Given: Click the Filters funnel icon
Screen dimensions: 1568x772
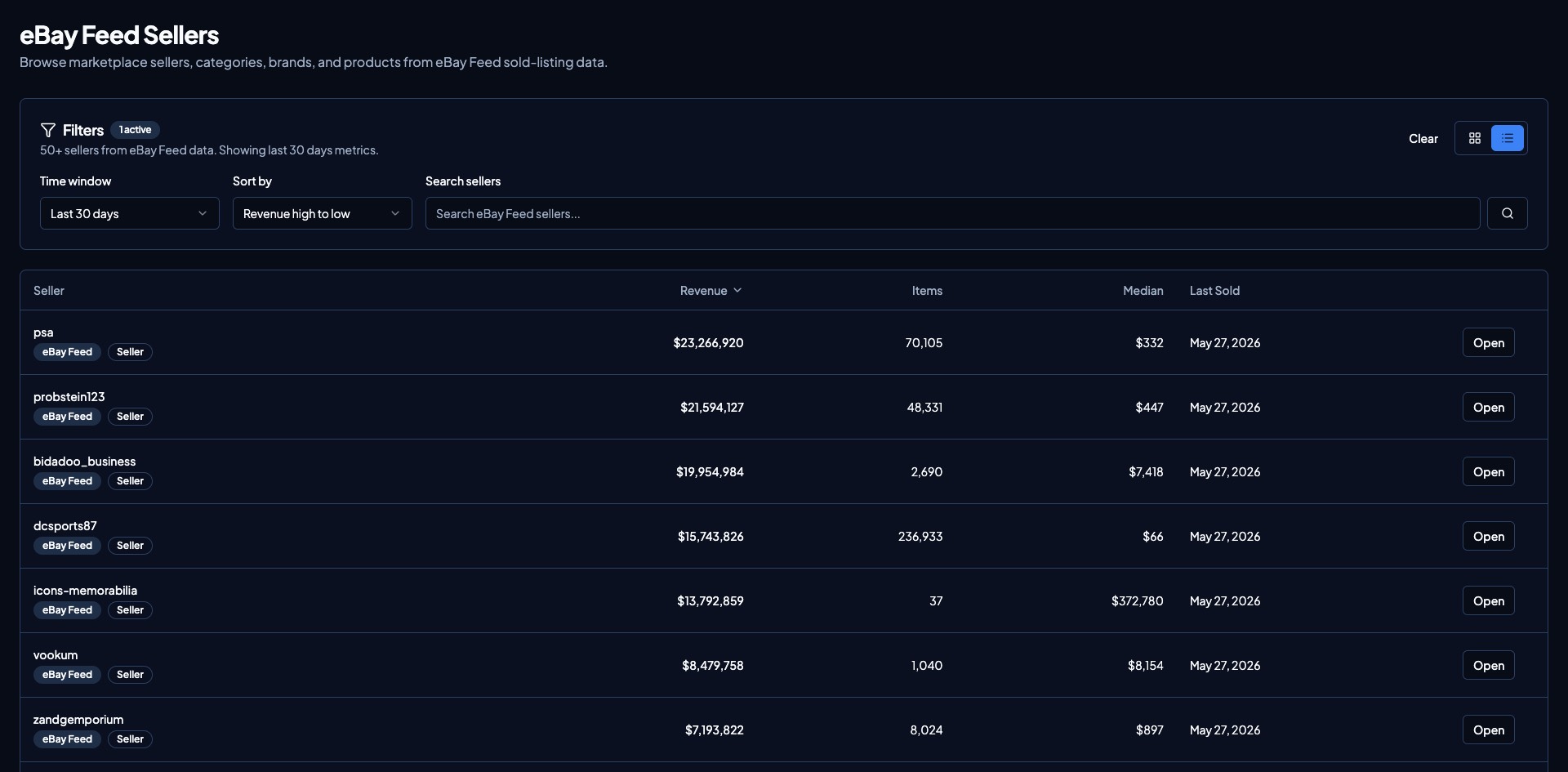Looking at the screenshot, I should (x=48, y=130).
